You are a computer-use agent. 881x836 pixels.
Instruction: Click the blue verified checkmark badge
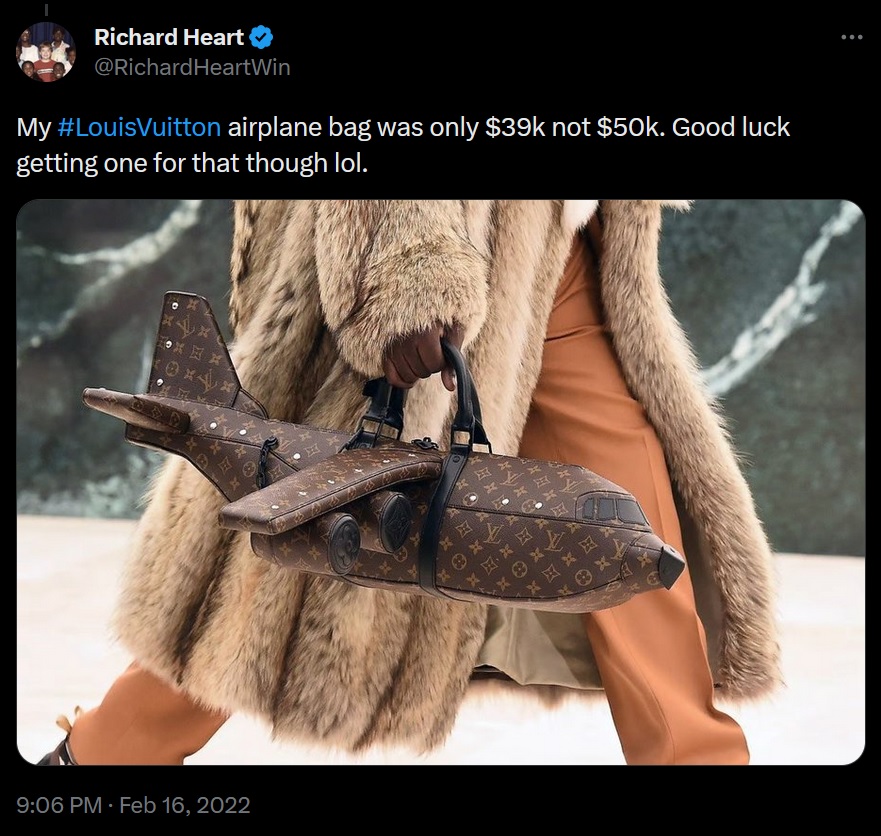click(x=261, y=37)
